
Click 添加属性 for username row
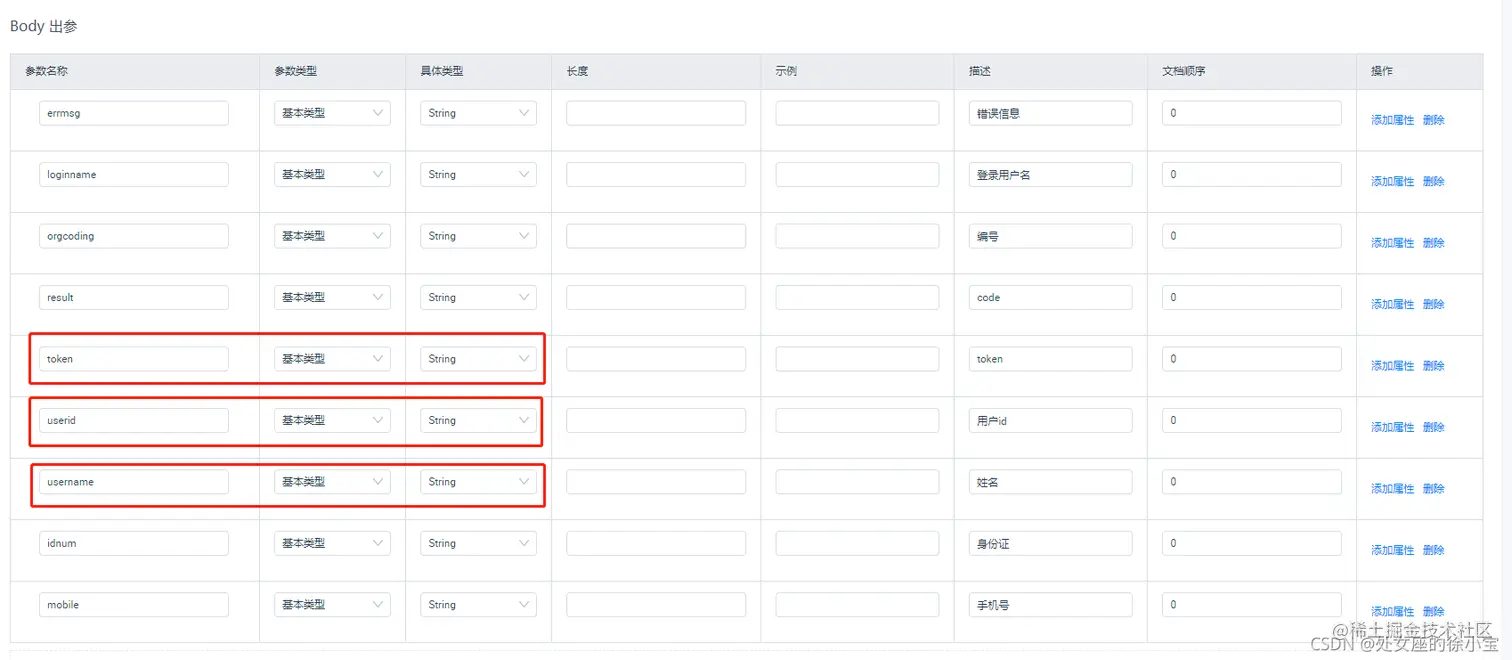point(1392,489)
